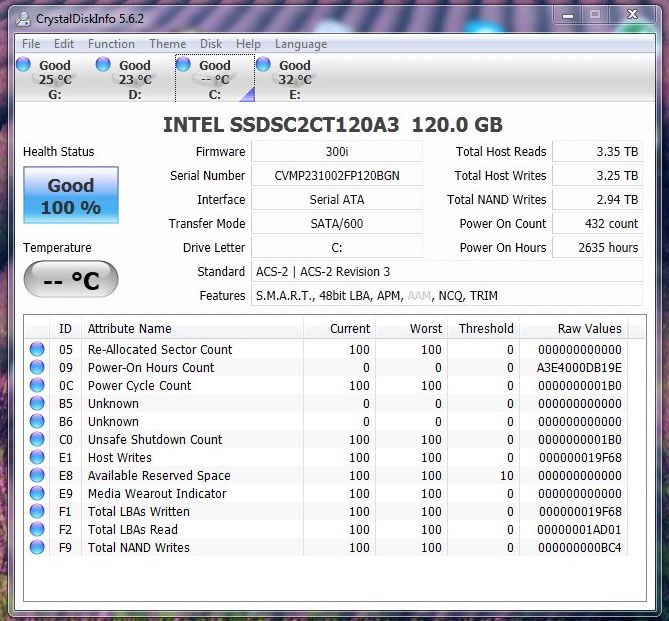The width and height of the screenshot is (669, 621).
Task: Select the Total LBAs Read attribute name
Action: 133,529
